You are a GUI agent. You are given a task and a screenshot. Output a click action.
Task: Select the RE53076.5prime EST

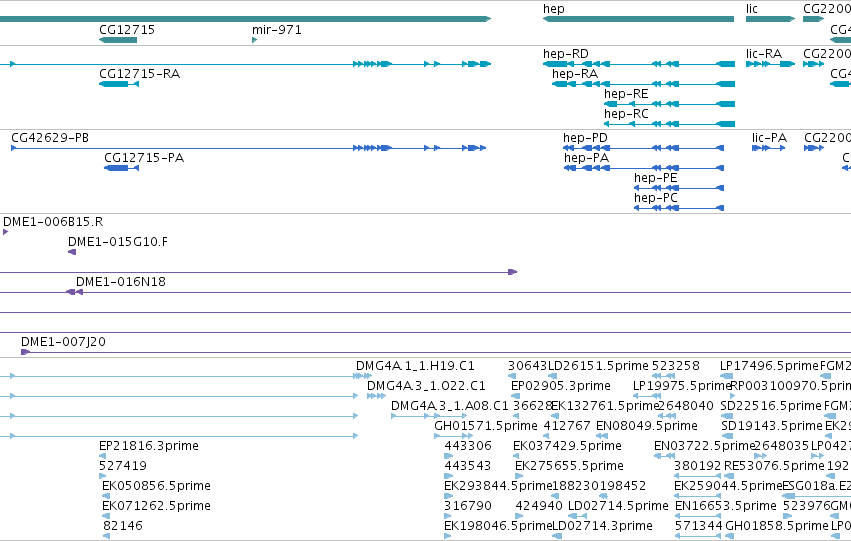[731, 476]
